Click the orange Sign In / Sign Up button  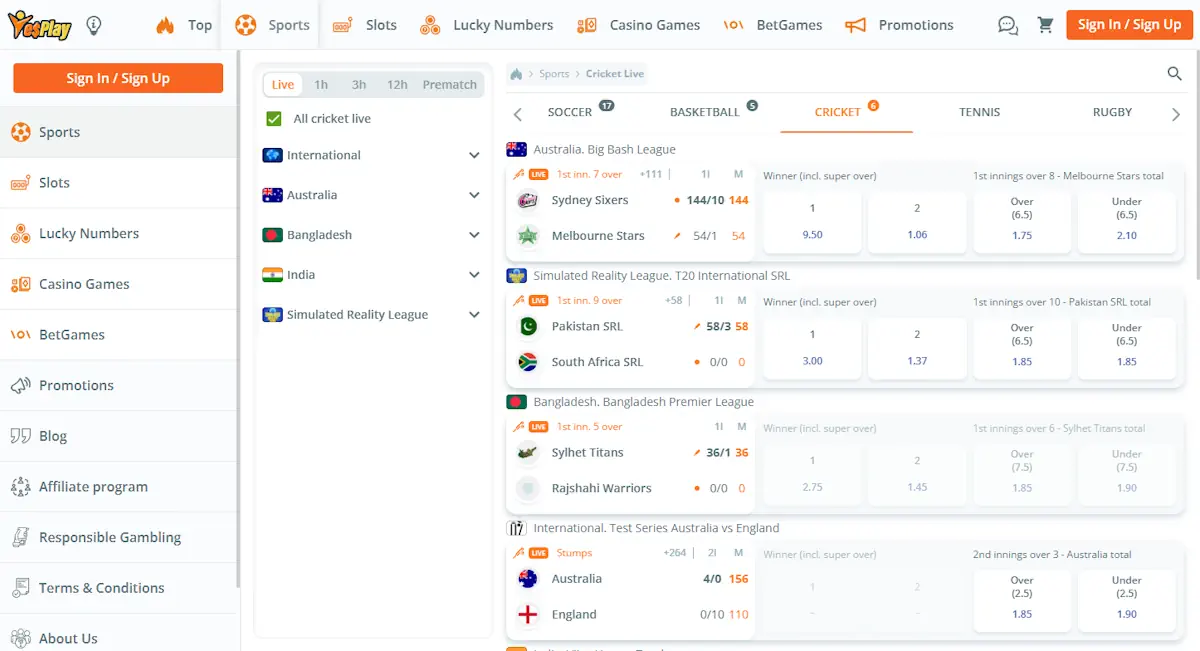[x=1129, y=24]
